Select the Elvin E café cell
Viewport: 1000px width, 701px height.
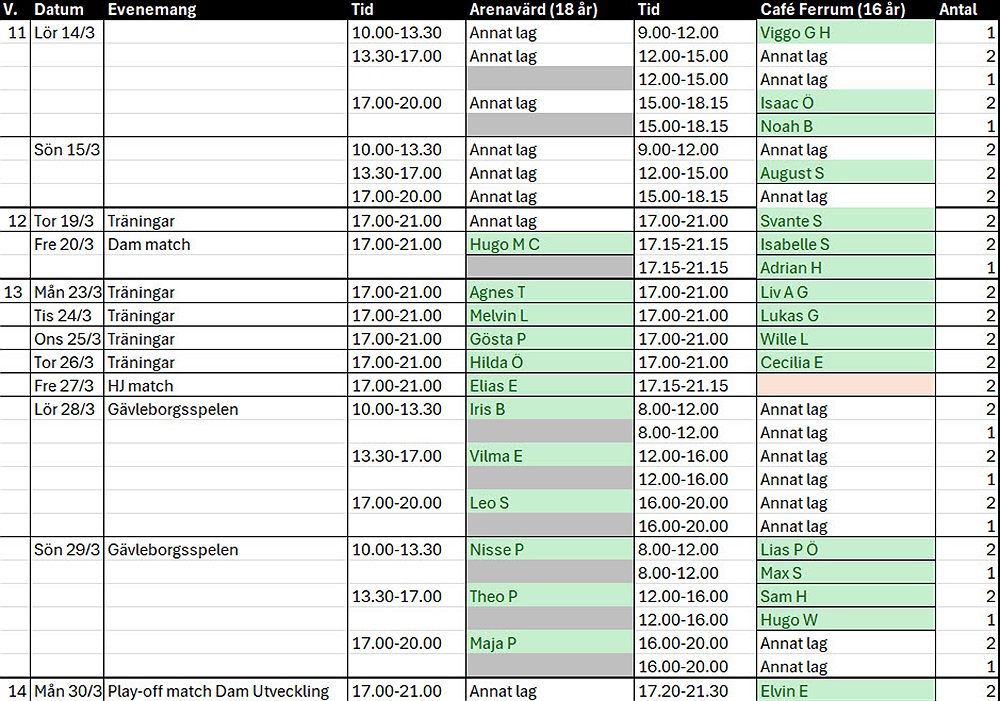coord(845,690)
